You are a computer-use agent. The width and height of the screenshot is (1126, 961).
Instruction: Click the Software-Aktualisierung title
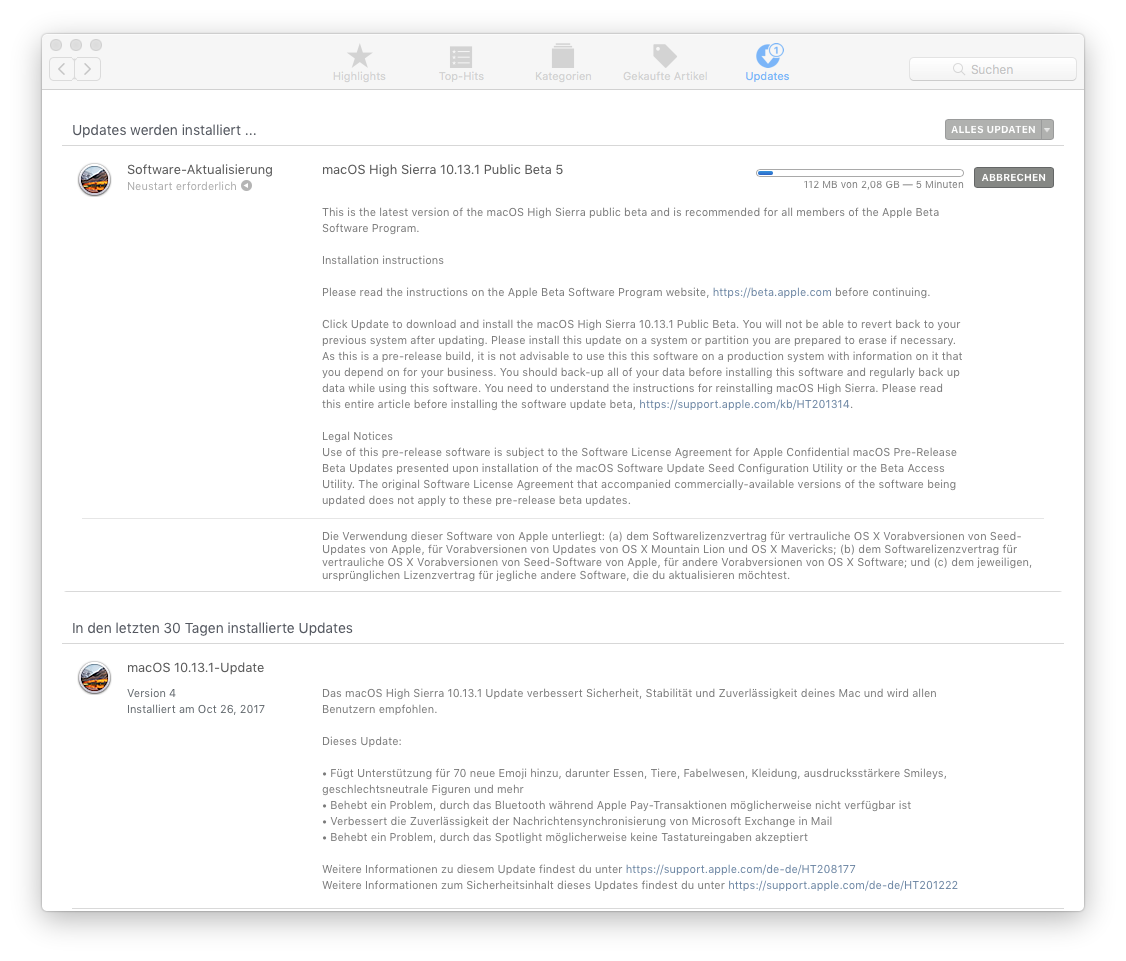(x=200, y=170)
